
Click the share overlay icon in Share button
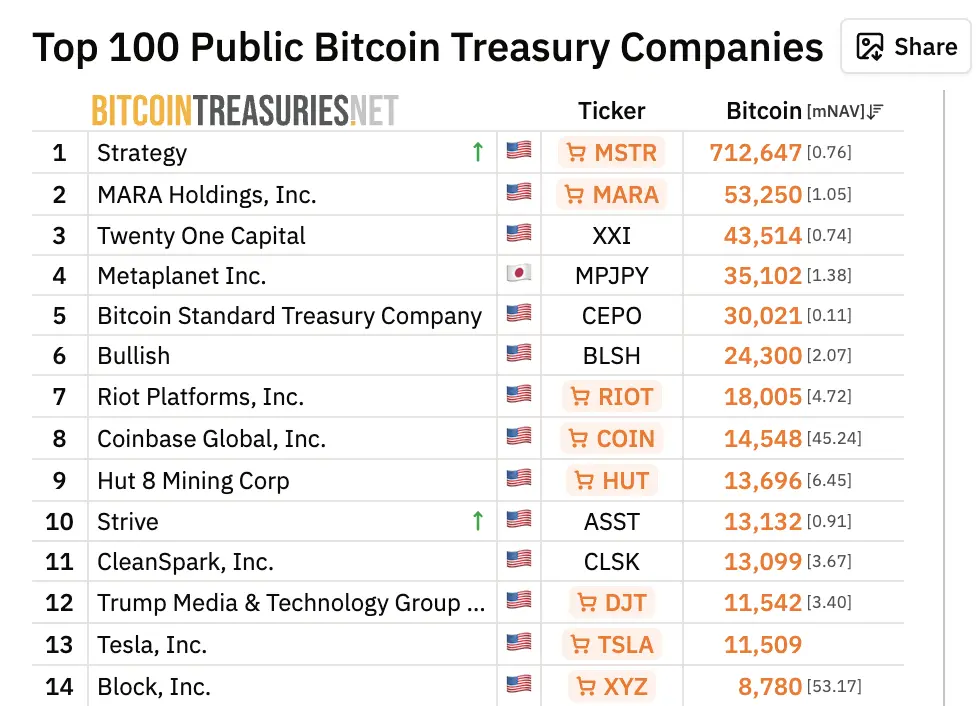tap(869, 46)
